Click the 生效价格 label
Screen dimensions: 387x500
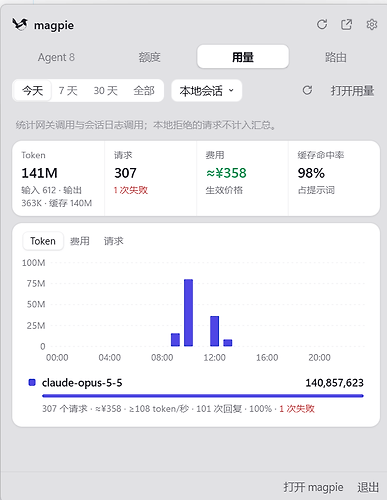[224, 190]
